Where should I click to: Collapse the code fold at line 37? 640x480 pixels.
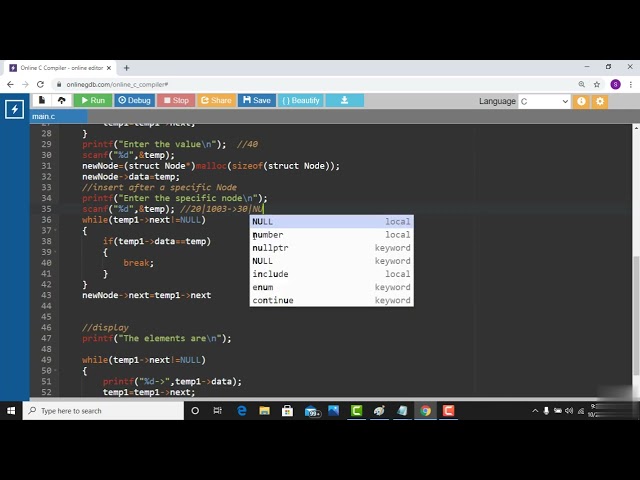coord(56,231)
